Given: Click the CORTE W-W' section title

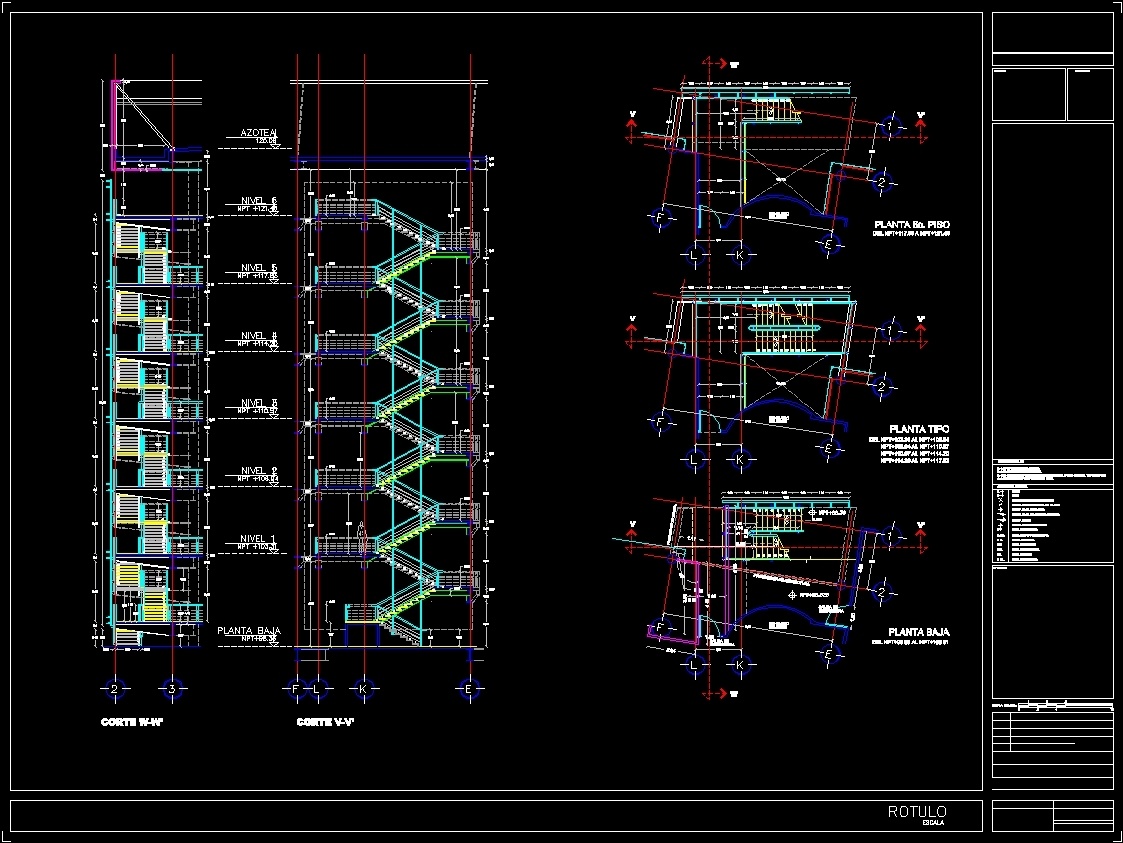Looking at the screenshot, I should 132,722.
